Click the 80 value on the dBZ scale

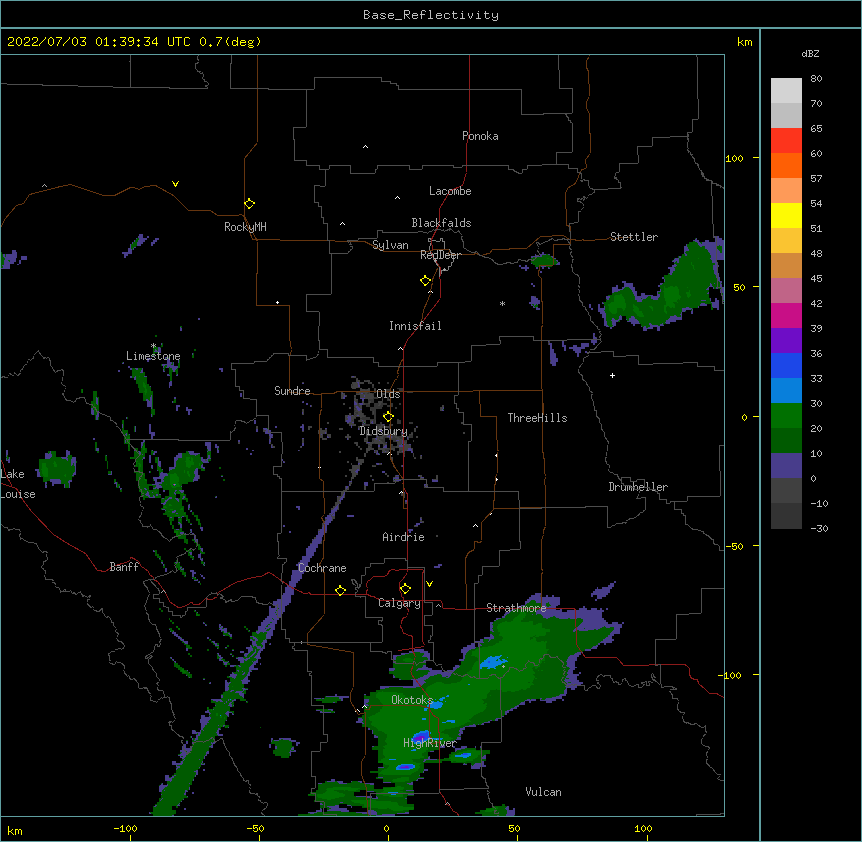click(x=816, y=79)
